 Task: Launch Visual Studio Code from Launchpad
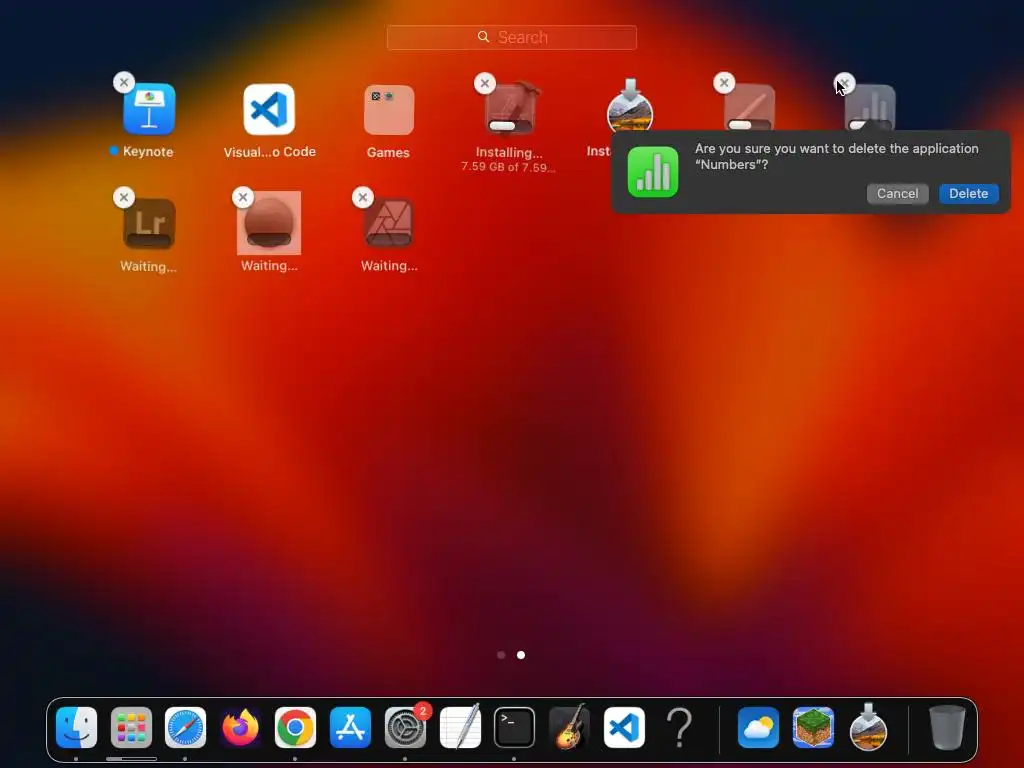(269, 109)
